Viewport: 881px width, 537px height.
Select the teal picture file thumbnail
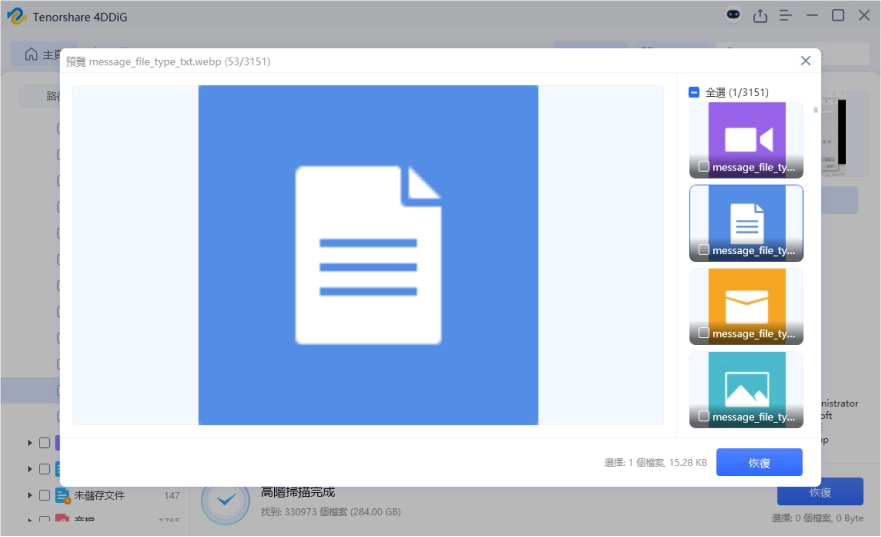pos(746,389)
